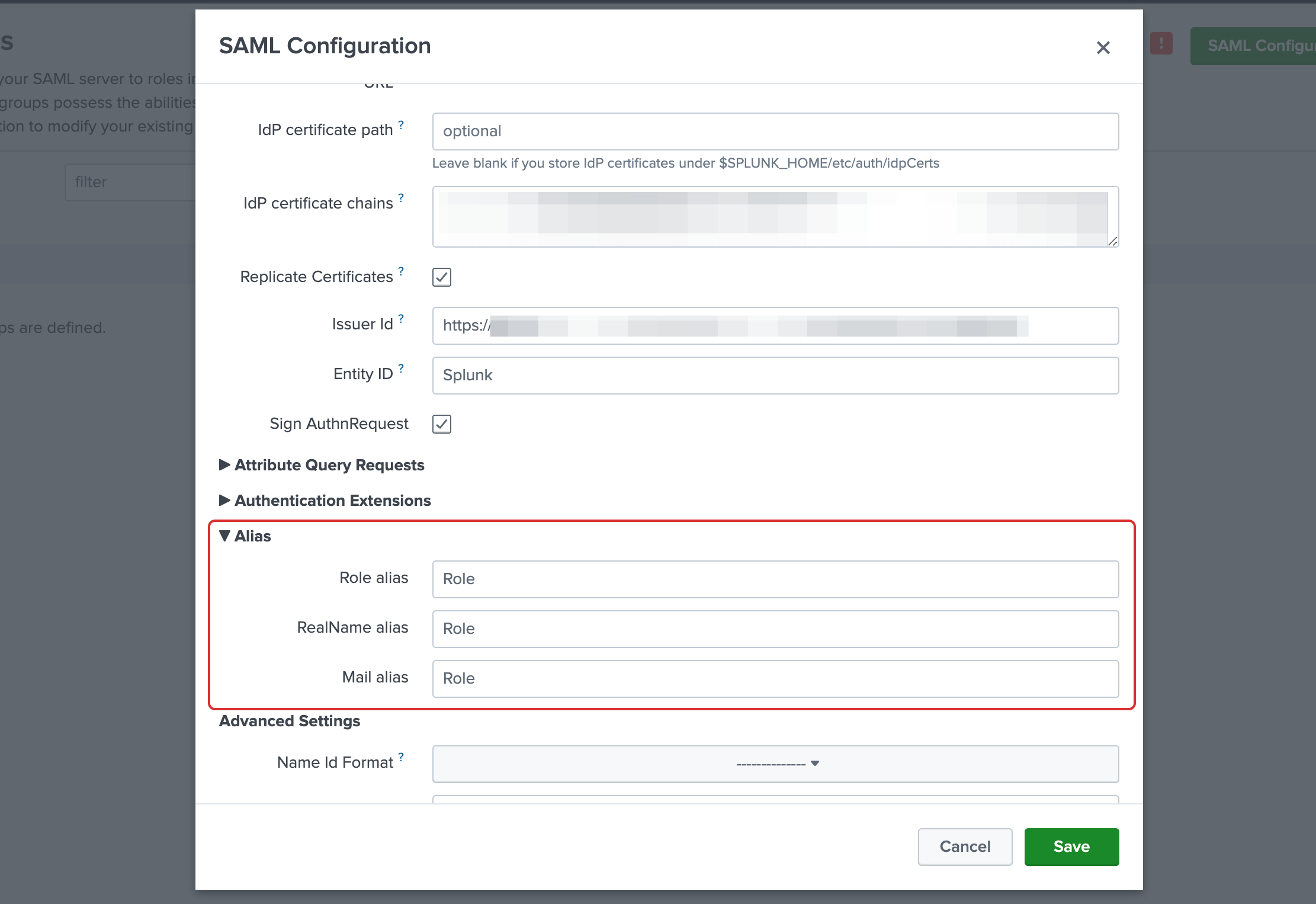
Task: Click the background SAML Configuration button
Action: click(x=1253, y=46)
